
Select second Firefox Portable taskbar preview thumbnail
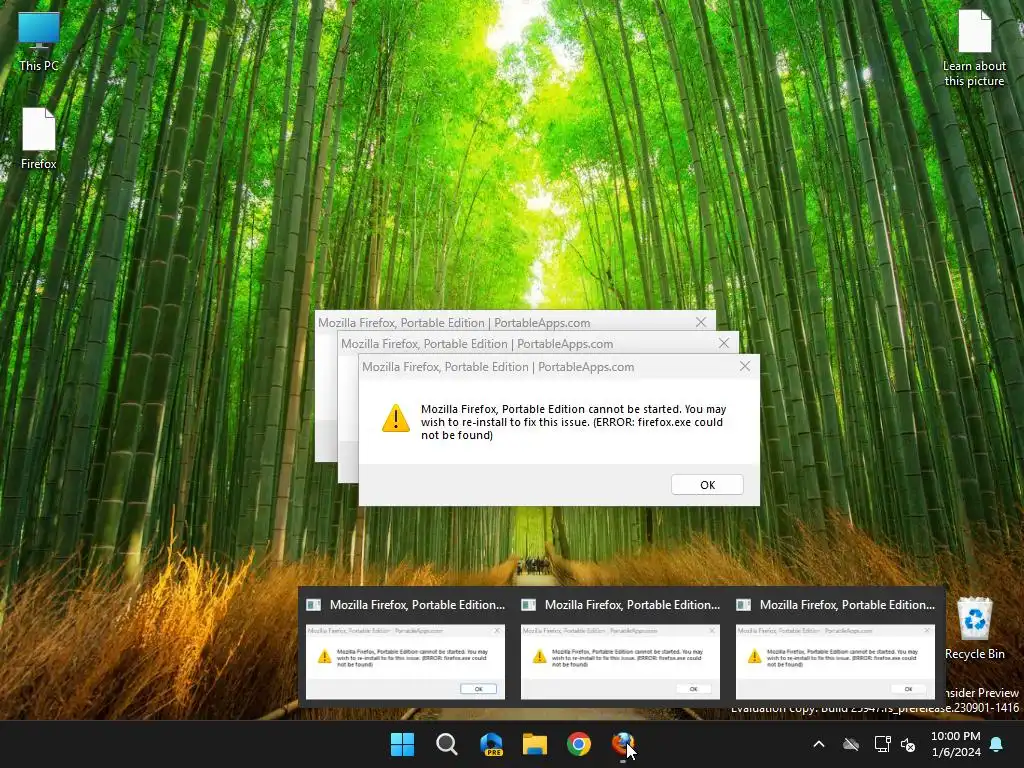pyautogui.click(x=620, y=662)
